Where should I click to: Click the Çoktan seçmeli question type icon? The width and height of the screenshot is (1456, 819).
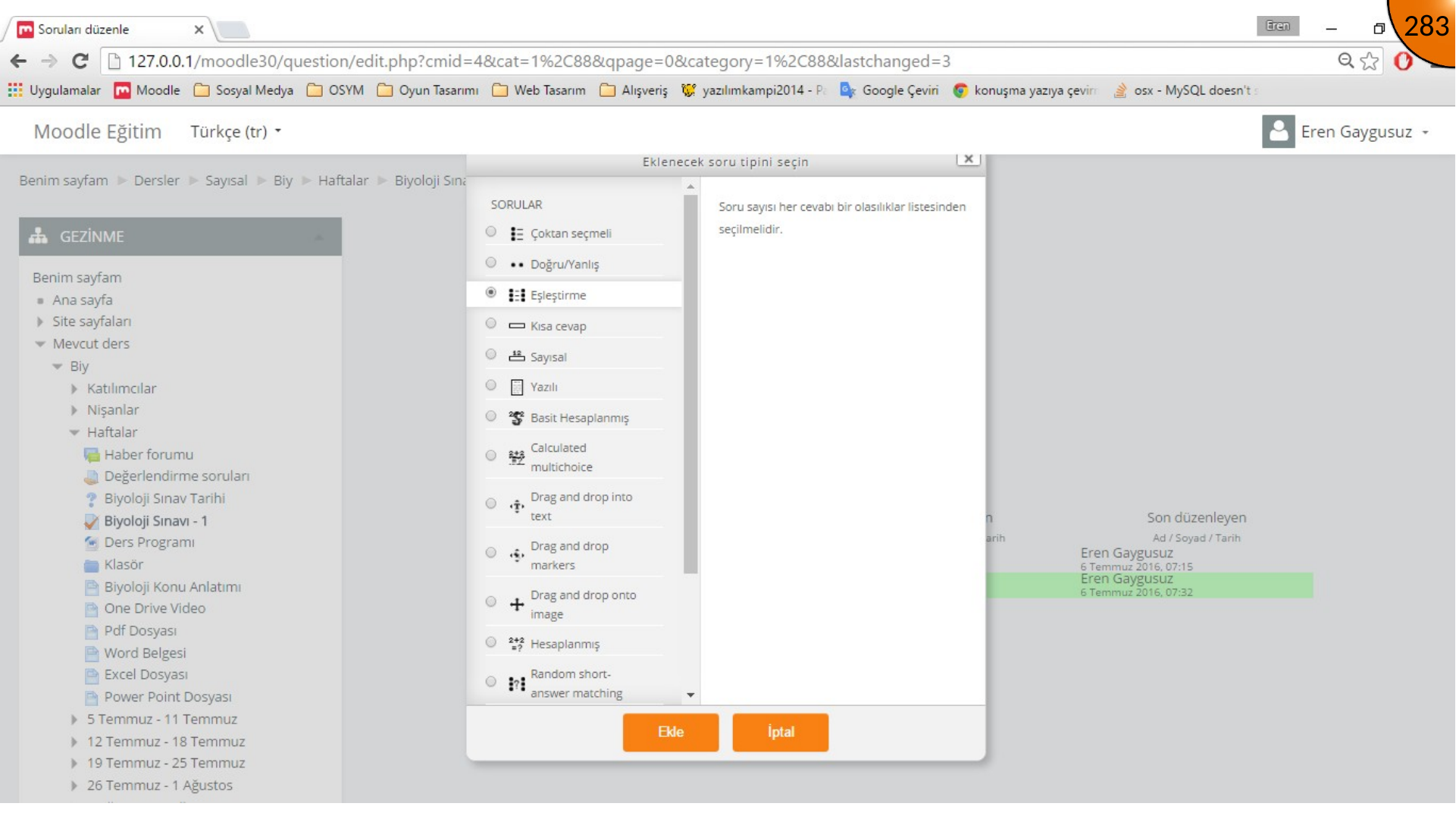tap(516, 234)
